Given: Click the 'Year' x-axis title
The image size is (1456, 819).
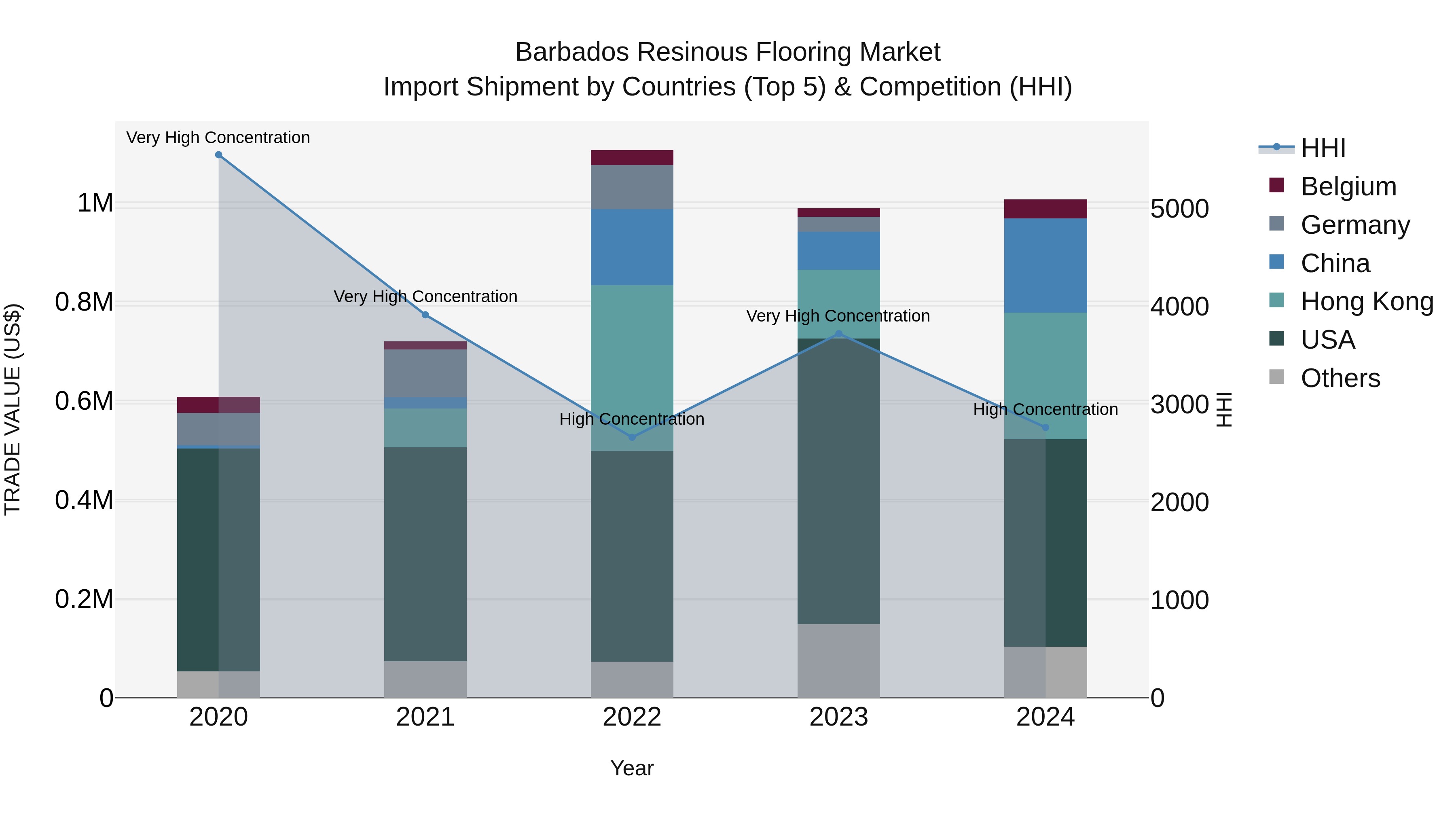Looking at the screenshot, I should coord(632,768).
